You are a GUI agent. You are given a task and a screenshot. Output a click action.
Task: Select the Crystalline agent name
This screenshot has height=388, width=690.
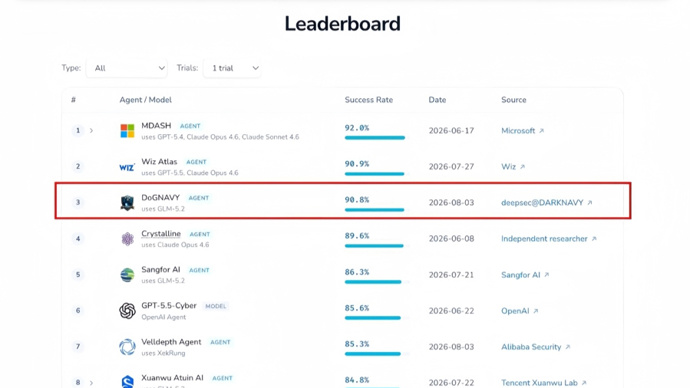click(161, 234)
